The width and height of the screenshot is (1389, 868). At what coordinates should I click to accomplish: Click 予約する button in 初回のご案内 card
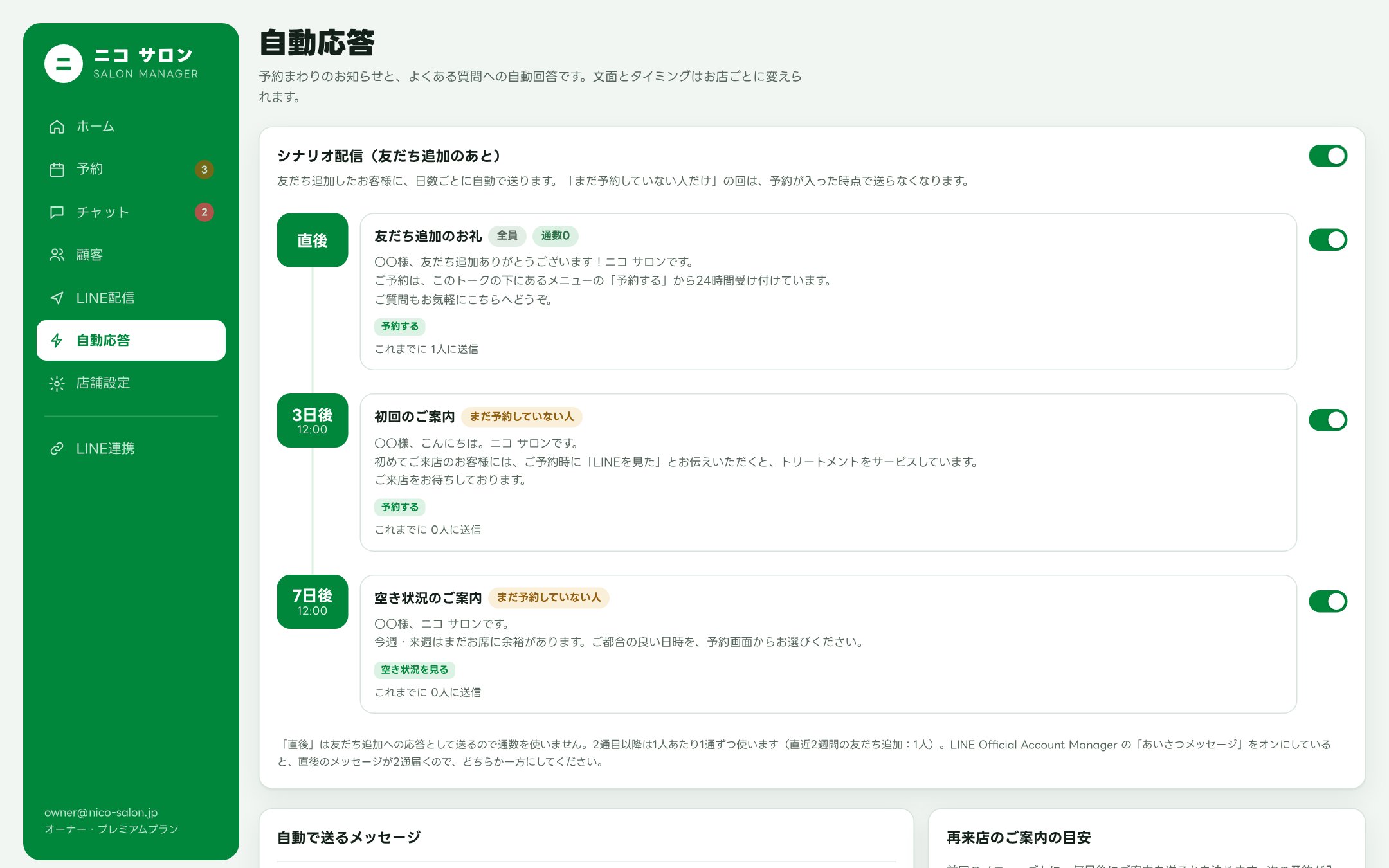coord(400,507)
